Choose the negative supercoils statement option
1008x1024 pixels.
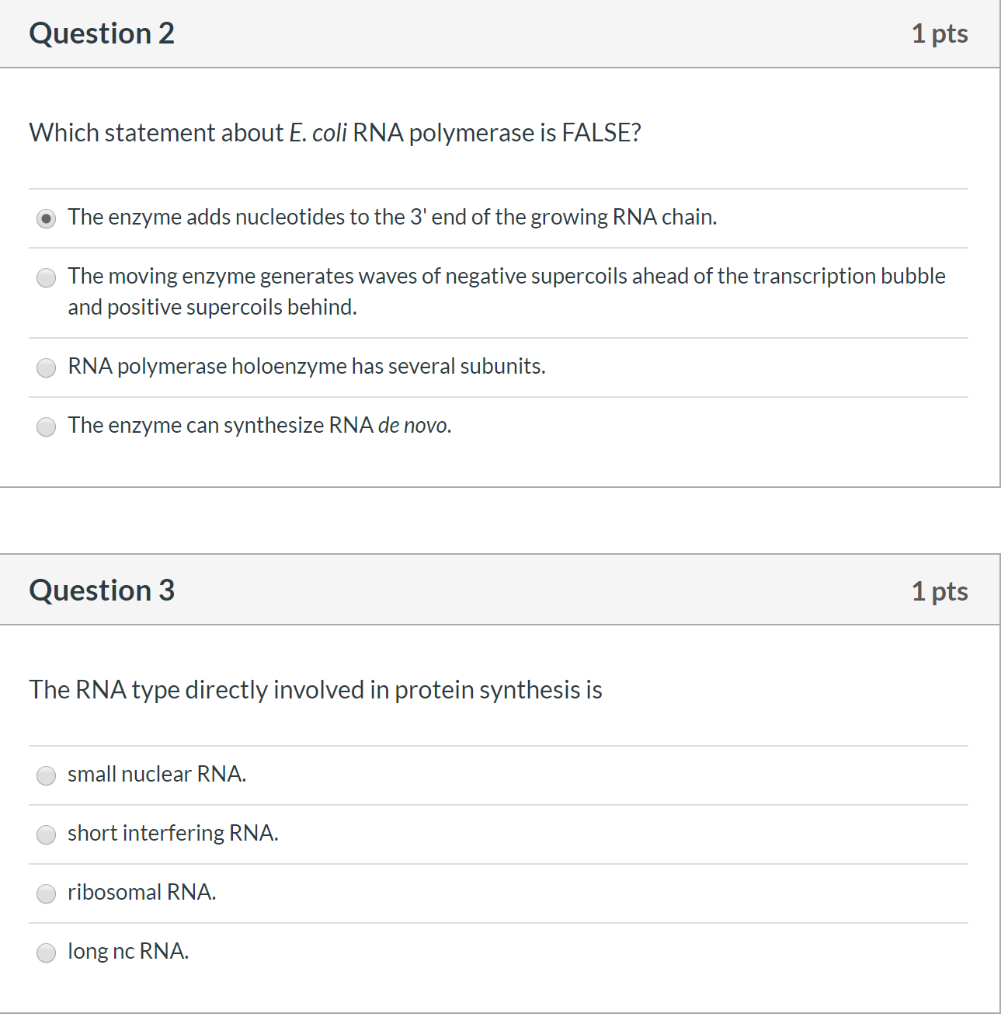pos(46,277)
